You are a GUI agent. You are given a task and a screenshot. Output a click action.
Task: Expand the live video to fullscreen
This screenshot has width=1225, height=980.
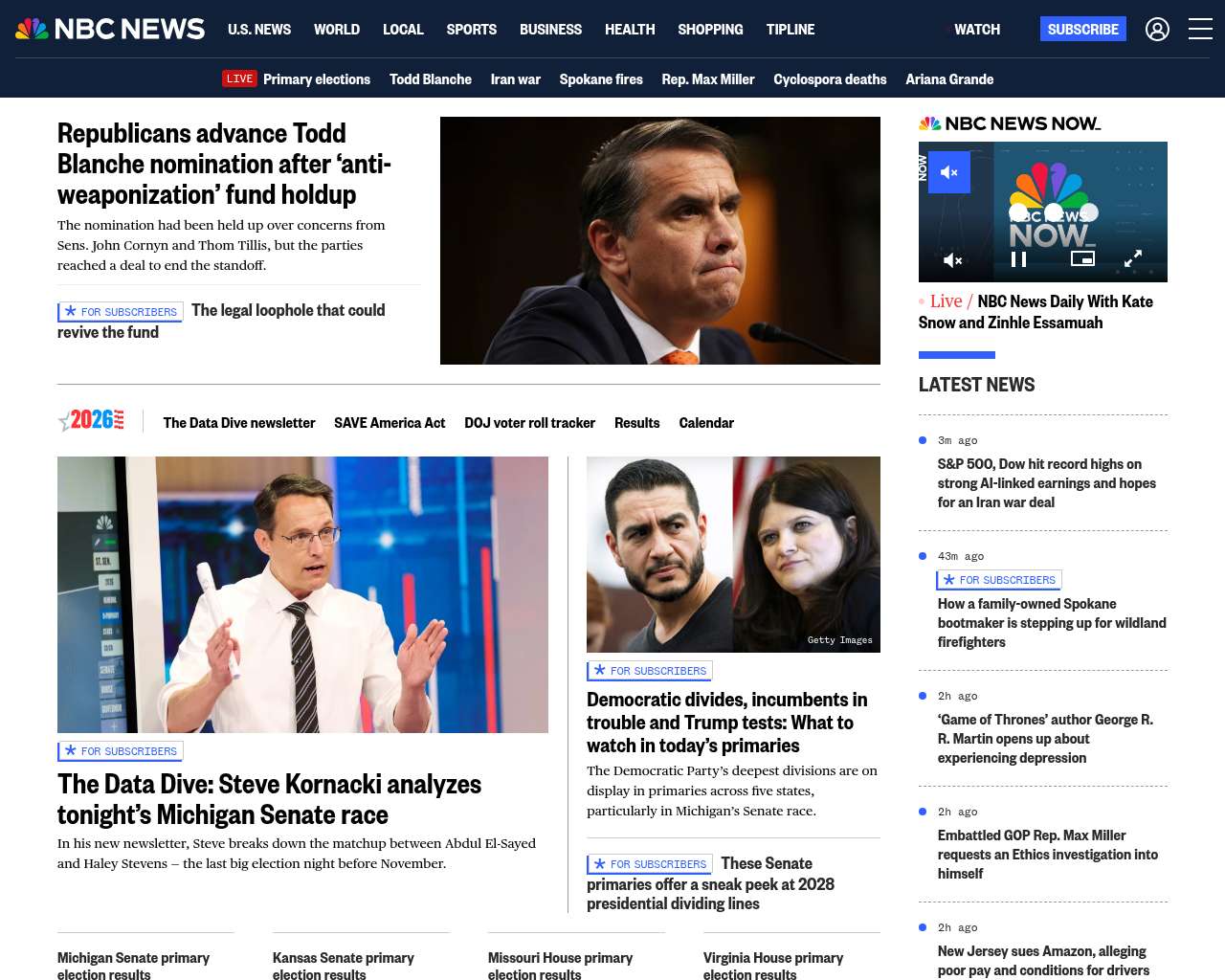click(x=1133, y=259)
